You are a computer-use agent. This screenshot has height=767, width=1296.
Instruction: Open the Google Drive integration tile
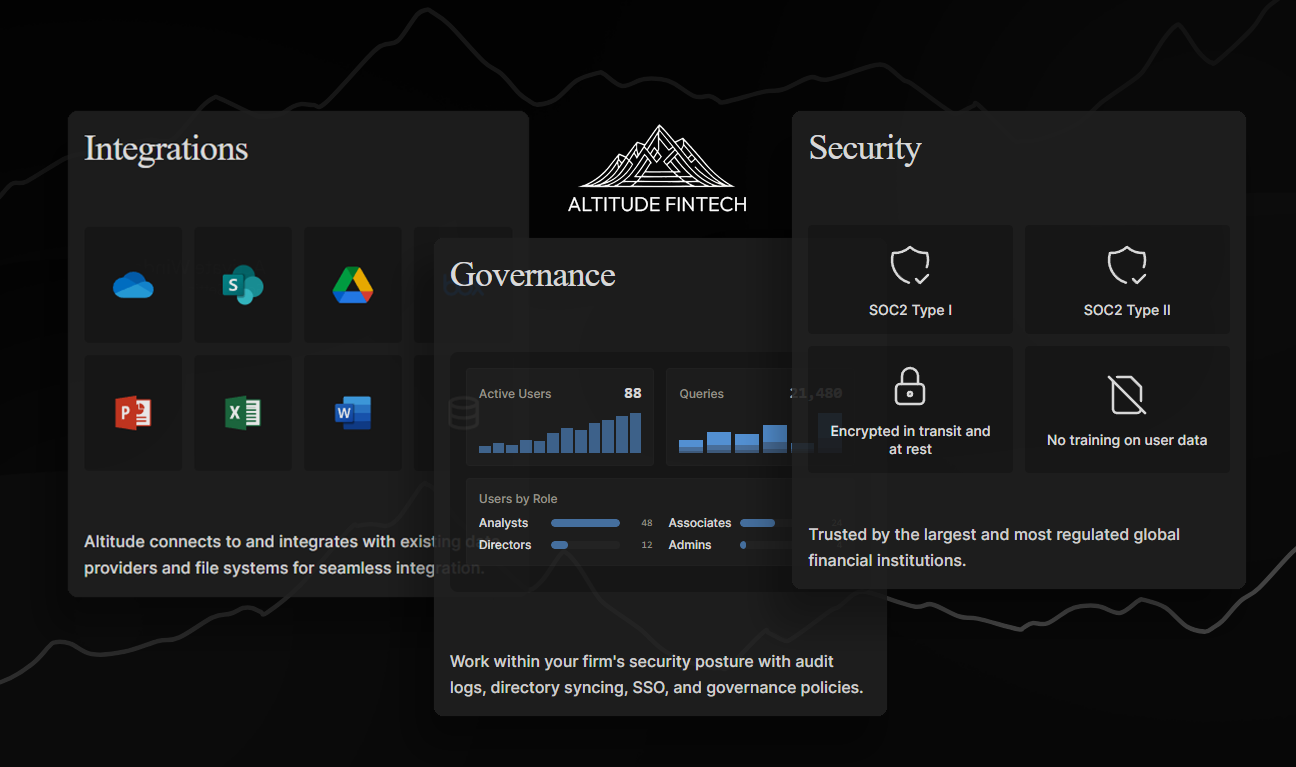point(353,286)
